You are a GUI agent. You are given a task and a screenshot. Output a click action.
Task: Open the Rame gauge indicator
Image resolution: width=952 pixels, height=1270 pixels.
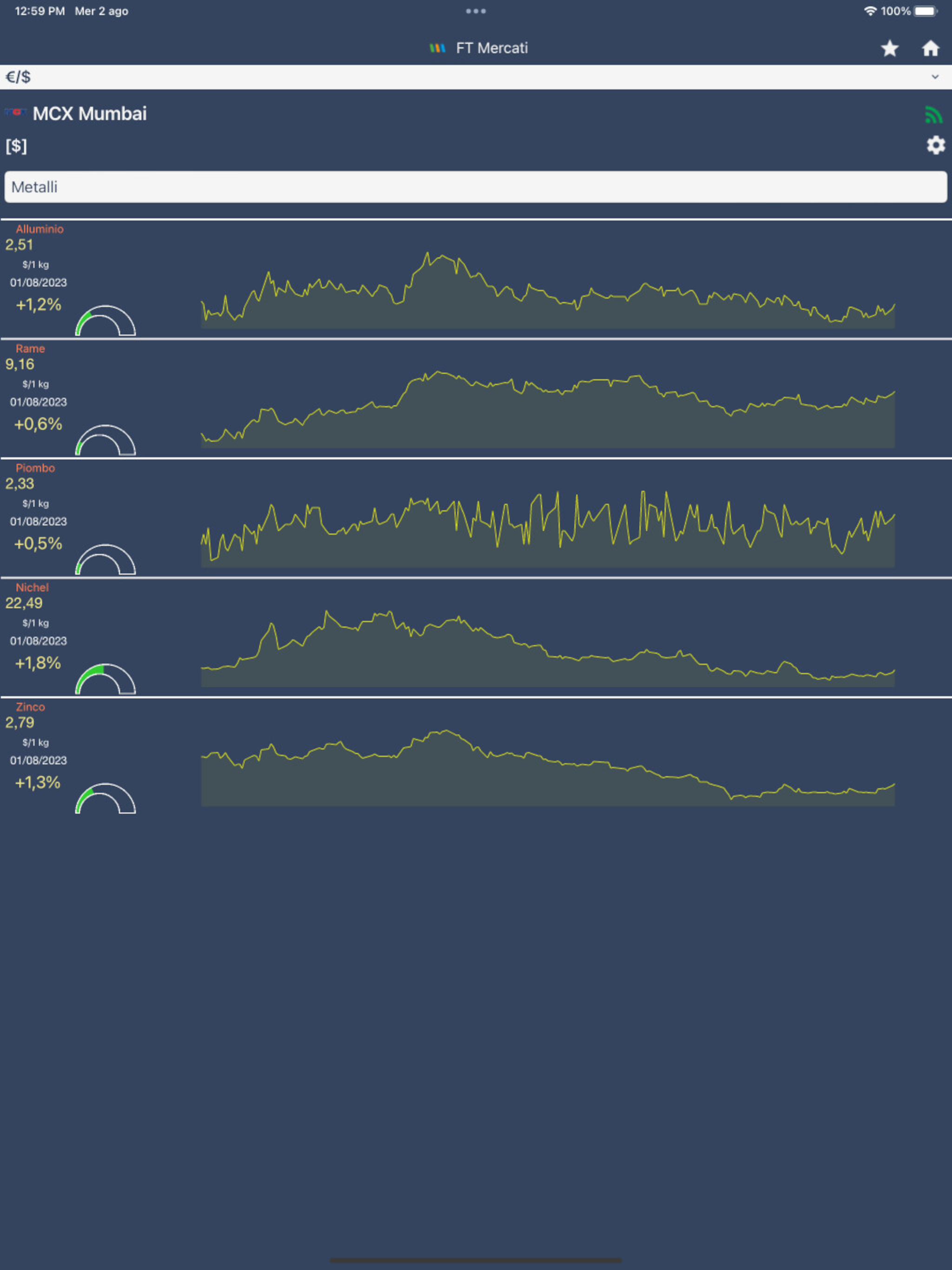coord(106,440)
